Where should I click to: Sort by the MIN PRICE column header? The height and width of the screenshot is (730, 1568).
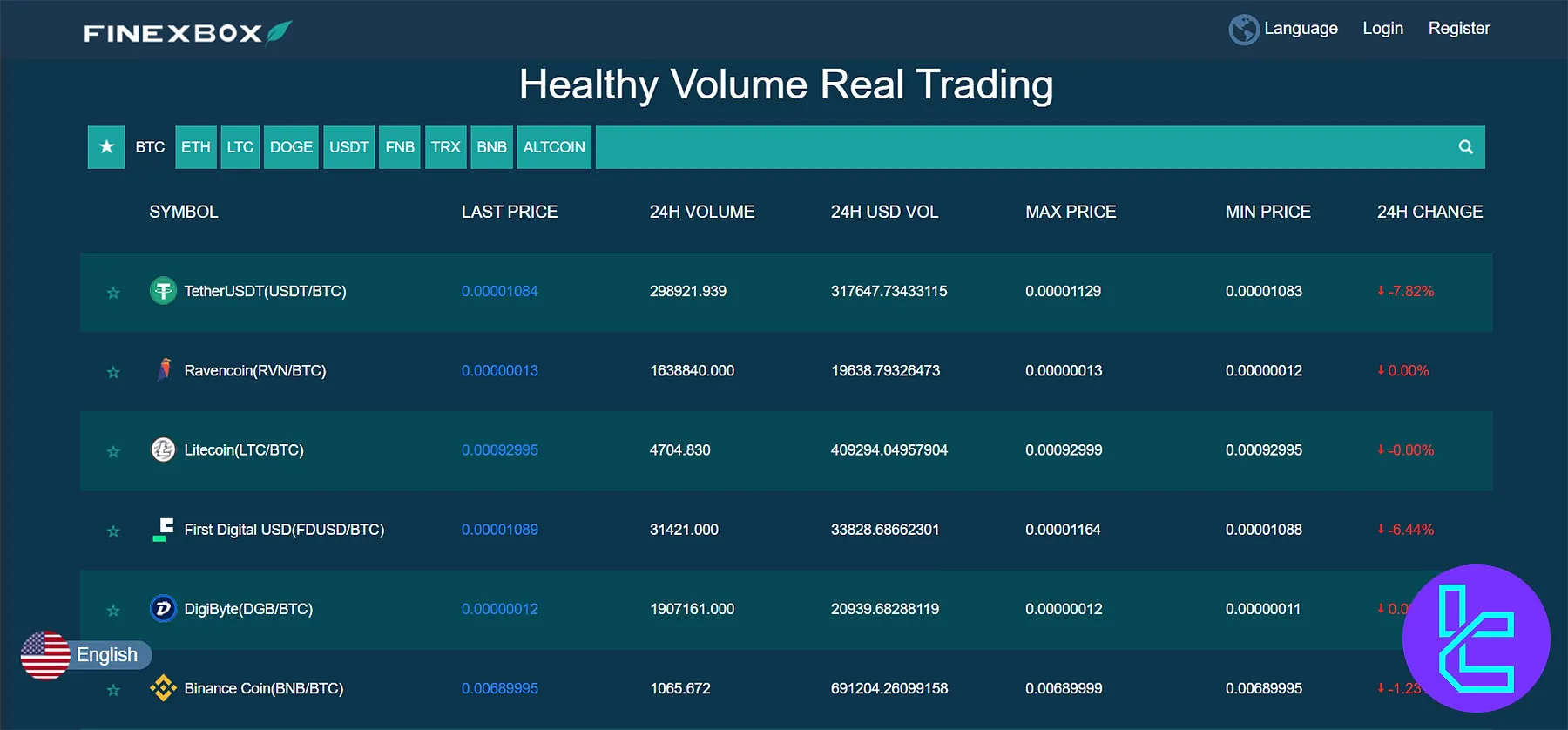point(1268,212)
